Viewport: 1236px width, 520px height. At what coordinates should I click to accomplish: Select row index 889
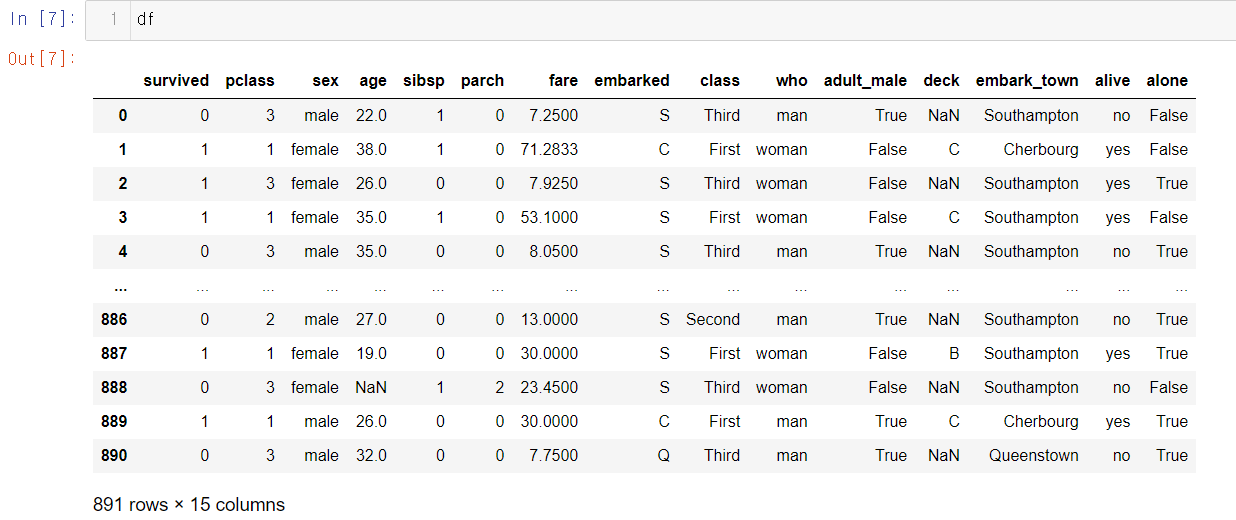point(114,421)
